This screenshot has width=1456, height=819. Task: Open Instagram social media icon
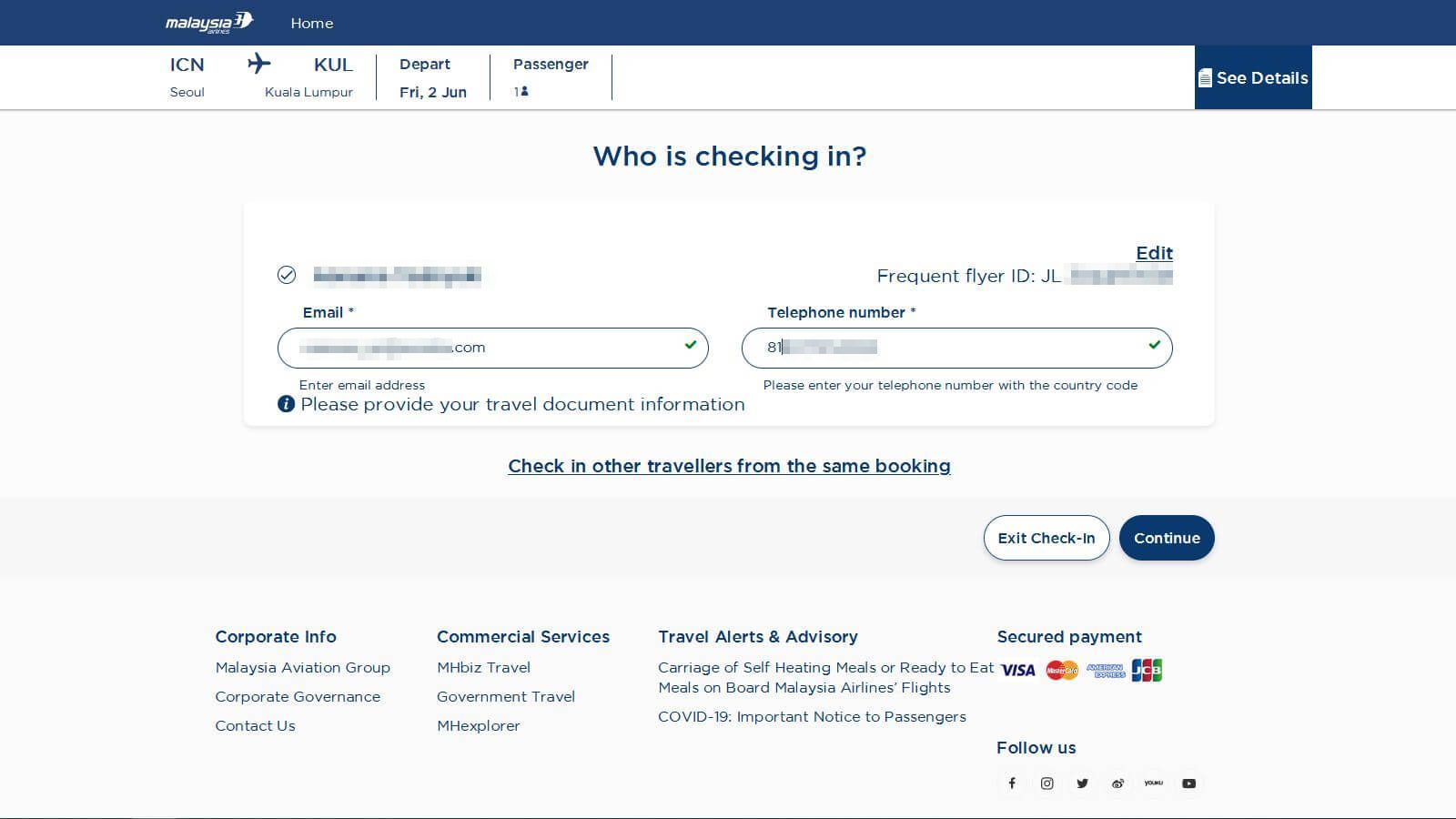(1046, 784)
